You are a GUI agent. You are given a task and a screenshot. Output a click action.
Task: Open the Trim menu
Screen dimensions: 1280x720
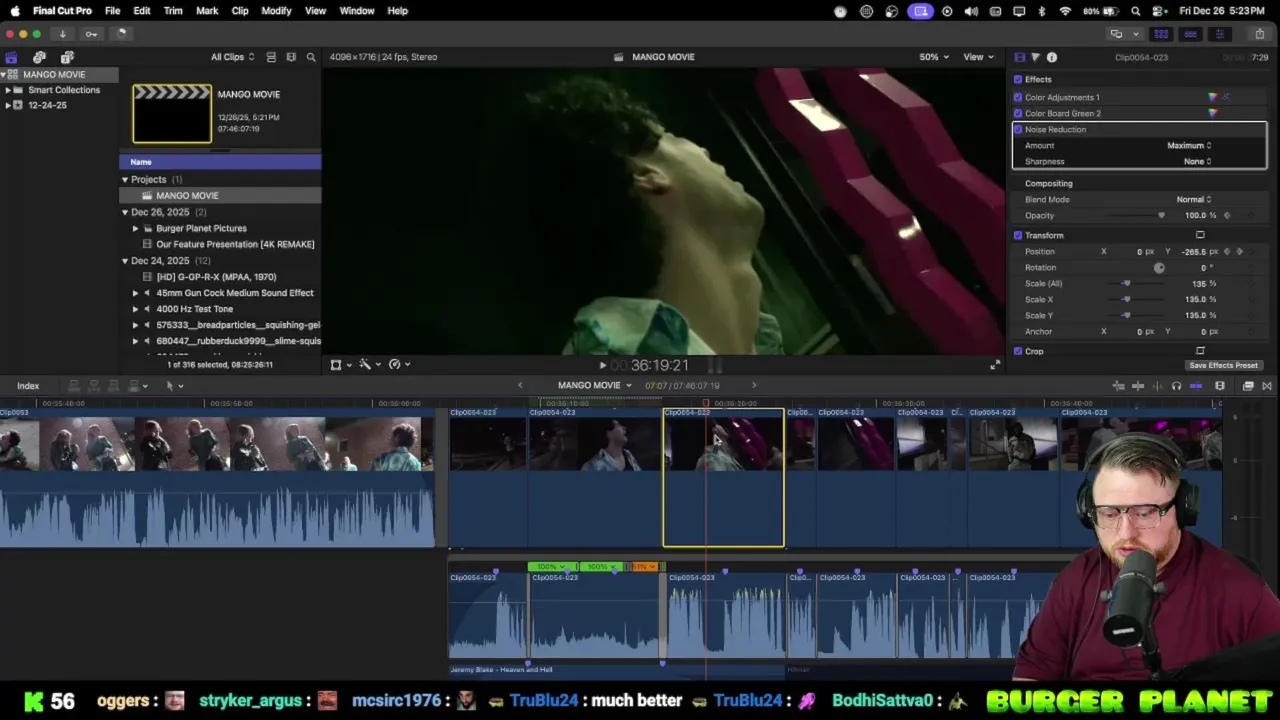pyautogui.click(x=173, y=11)
